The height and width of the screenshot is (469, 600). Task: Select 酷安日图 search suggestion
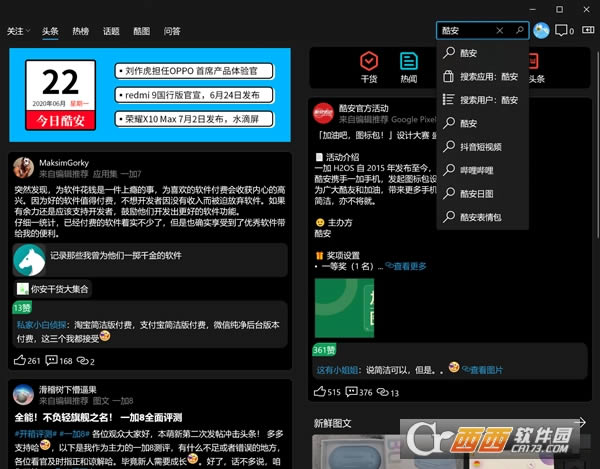point(483,194)
